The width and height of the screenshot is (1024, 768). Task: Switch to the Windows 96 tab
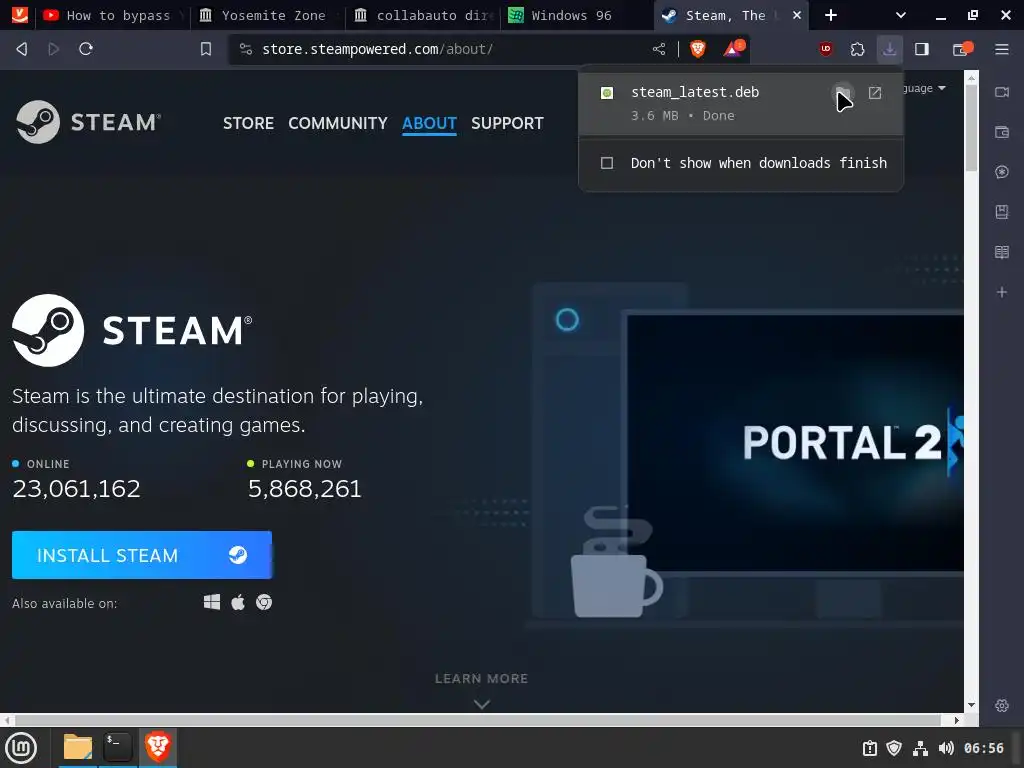pos(575,15)
